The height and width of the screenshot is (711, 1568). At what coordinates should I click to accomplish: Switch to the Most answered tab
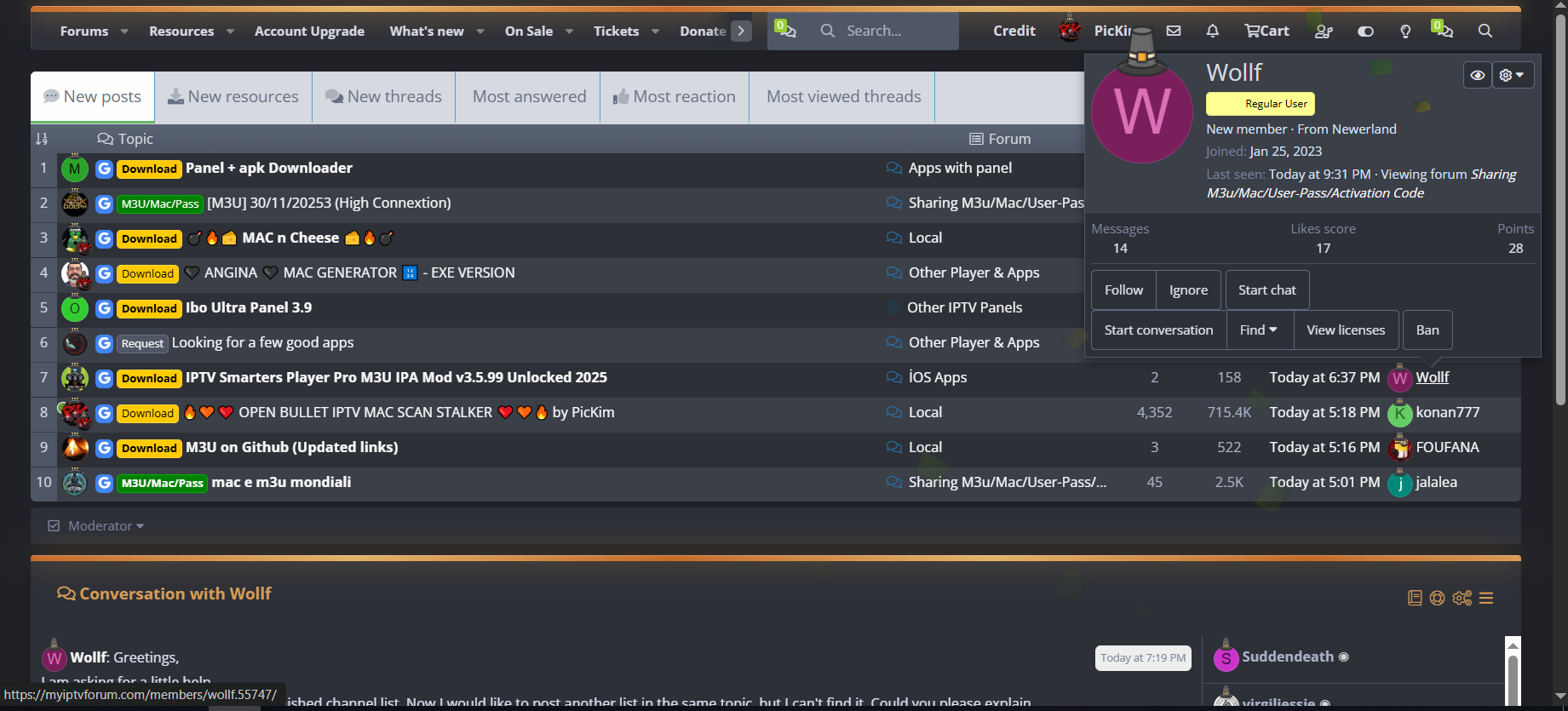(x=529, y=96)
